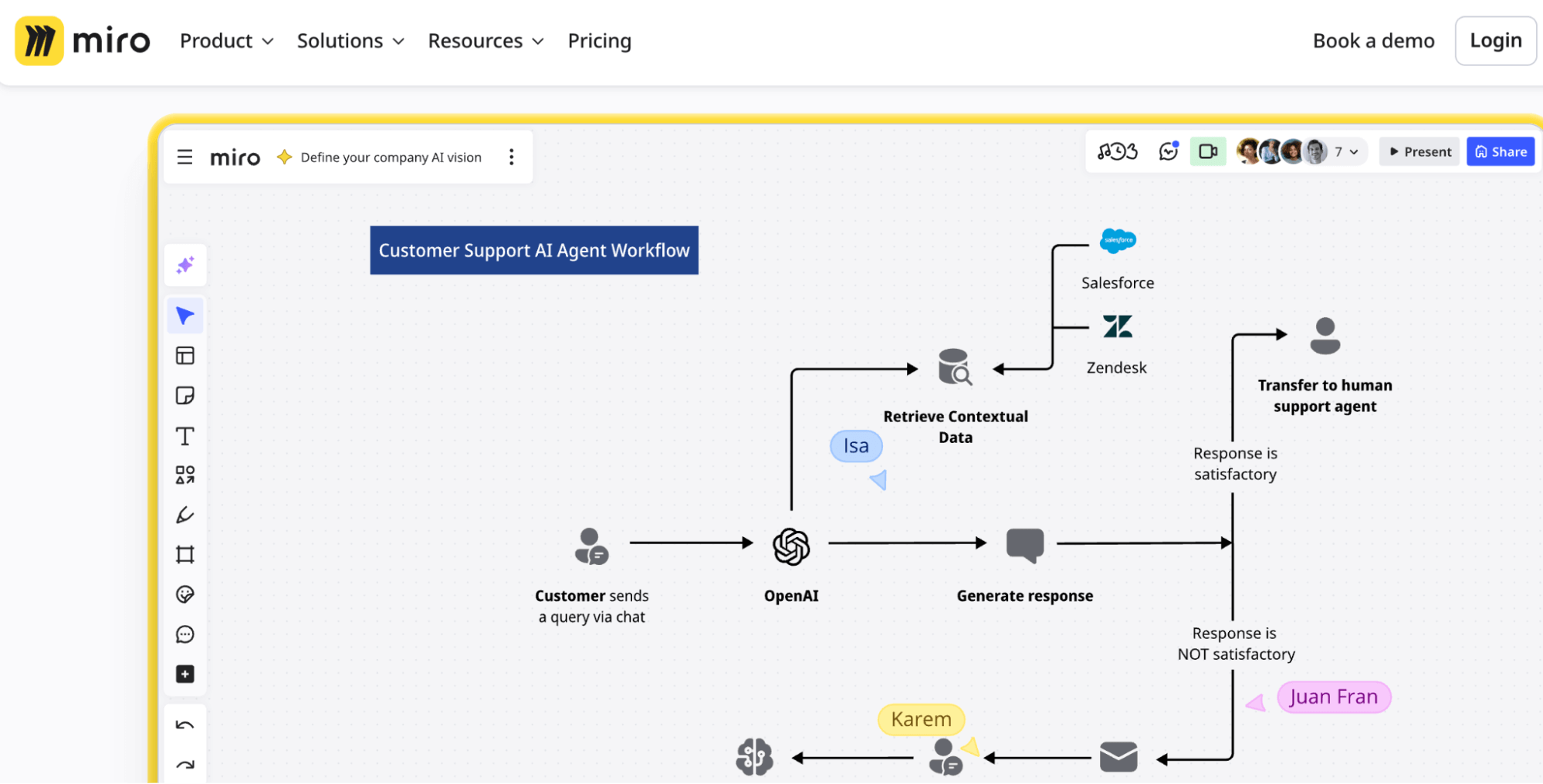Select the Frame tool
The image size is (1543, 784).
(x=185, y=555)
